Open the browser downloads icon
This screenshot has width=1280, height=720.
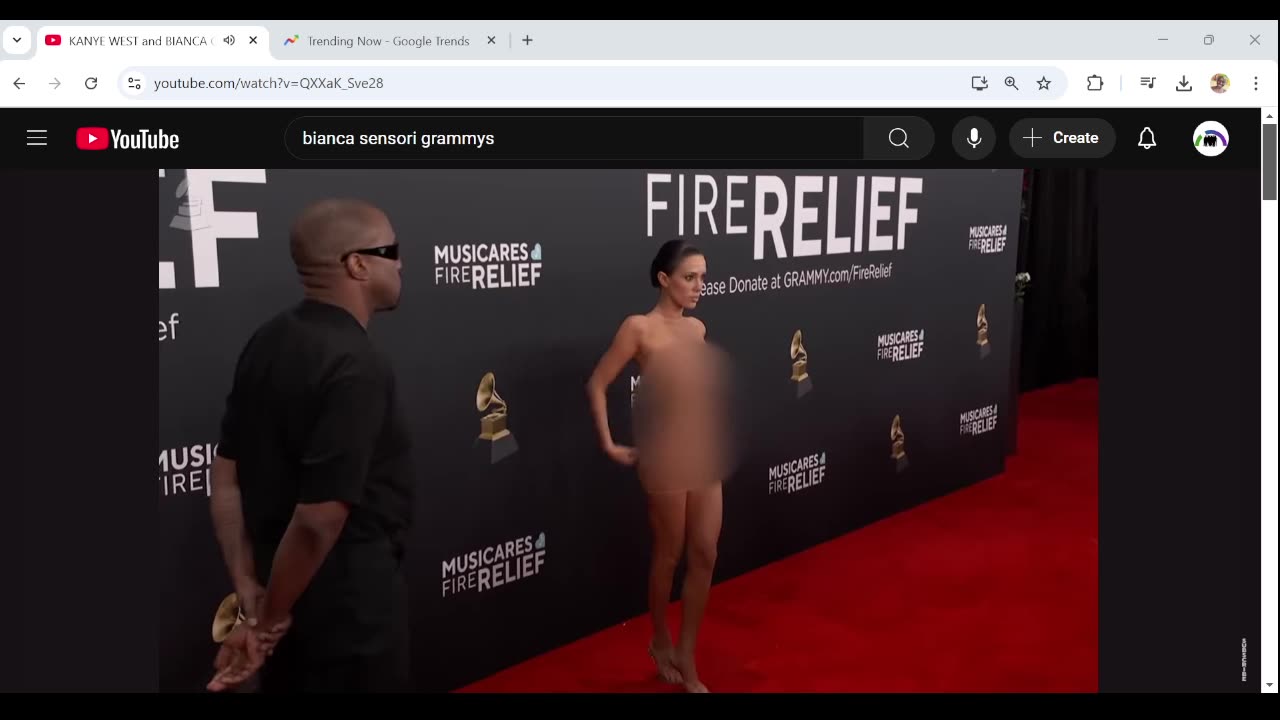pyautogui.click(x=1184, y=83)
